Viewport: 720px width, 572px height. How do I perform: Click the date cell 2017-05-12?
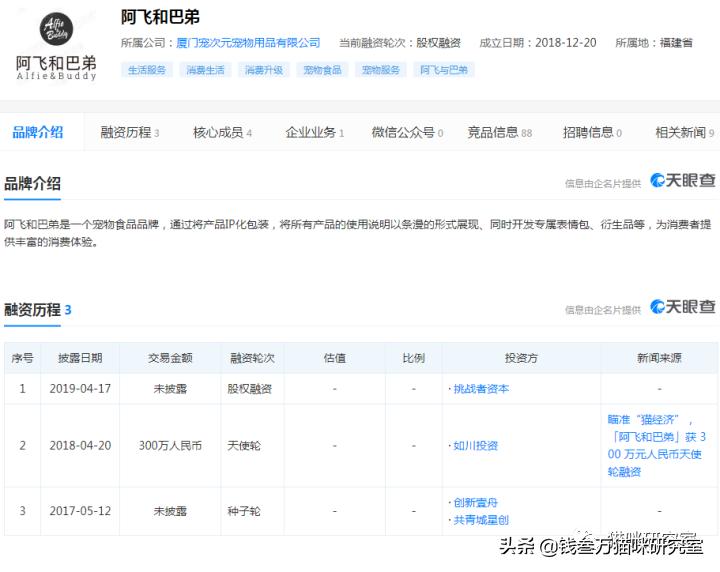pos(80,511)
